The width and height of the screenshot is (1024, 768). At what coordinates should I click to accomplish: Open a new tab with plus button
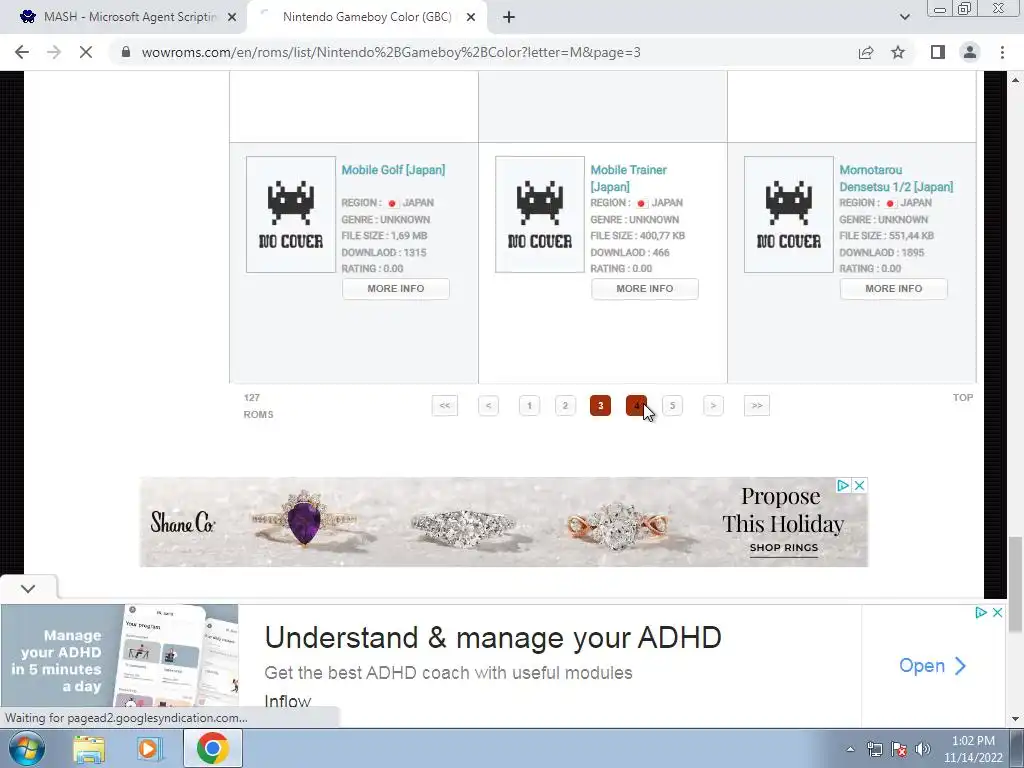(509, 18)
